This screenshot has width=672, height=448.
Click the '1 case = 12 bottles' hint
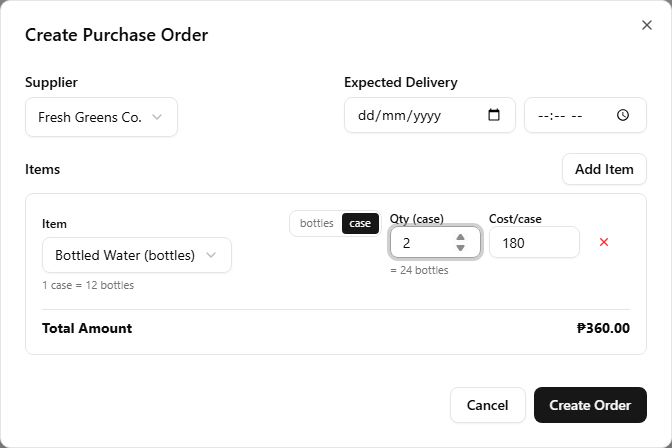88,285
